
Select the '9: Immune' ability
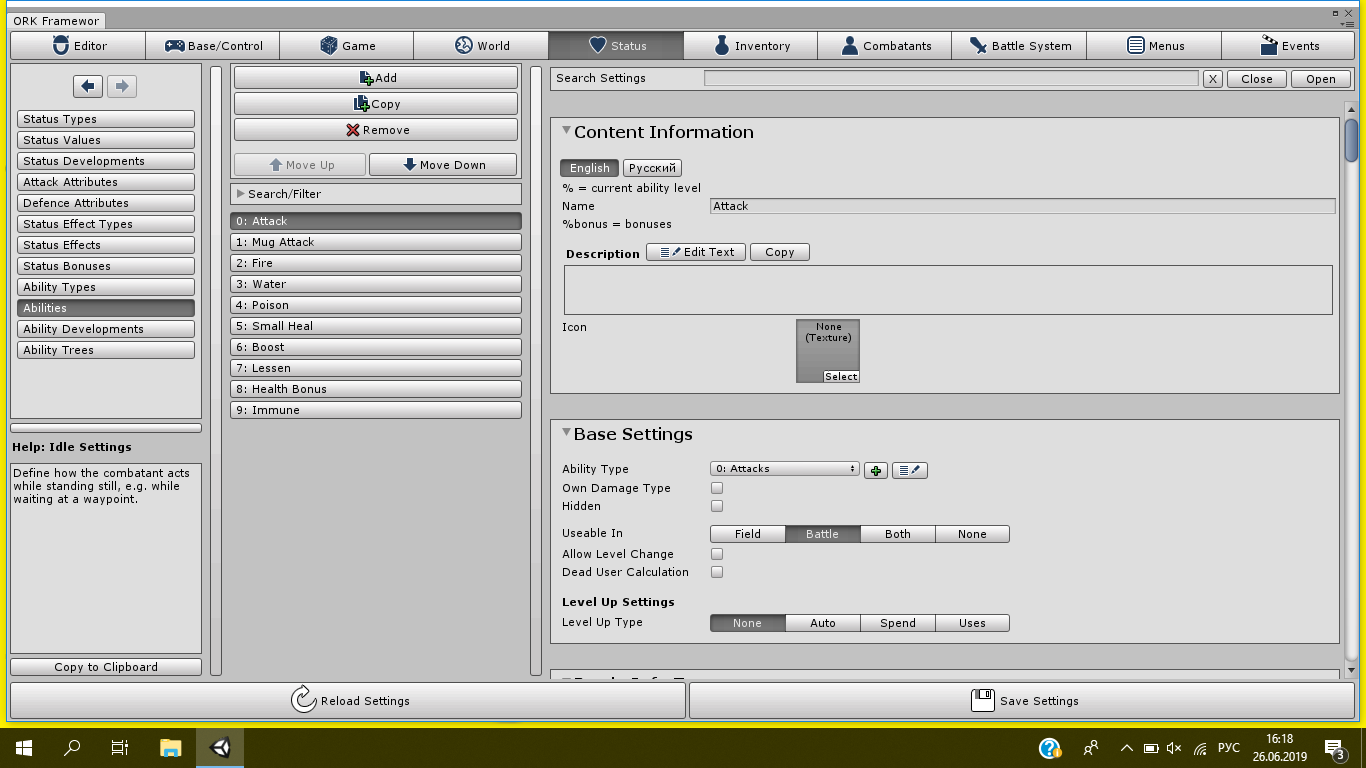point(376,410)
